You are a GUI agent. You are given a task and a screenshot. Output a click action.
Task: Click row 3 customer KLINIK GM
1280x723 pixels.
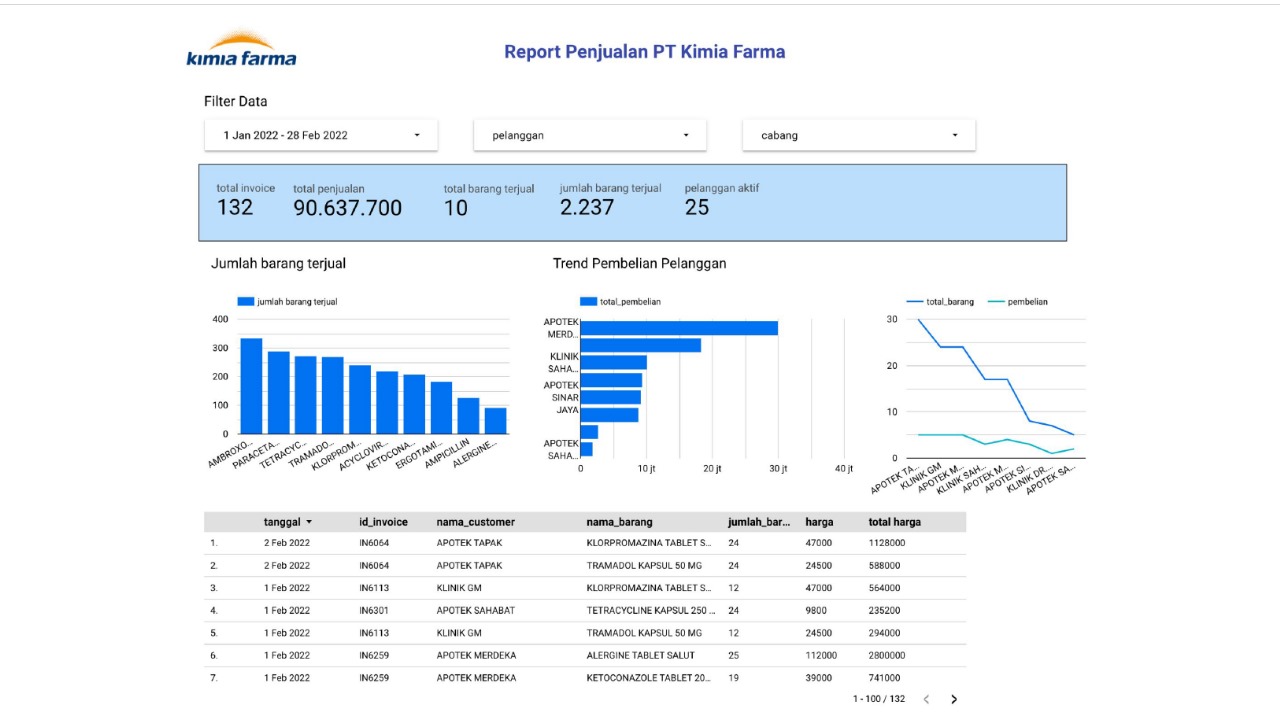459,588
